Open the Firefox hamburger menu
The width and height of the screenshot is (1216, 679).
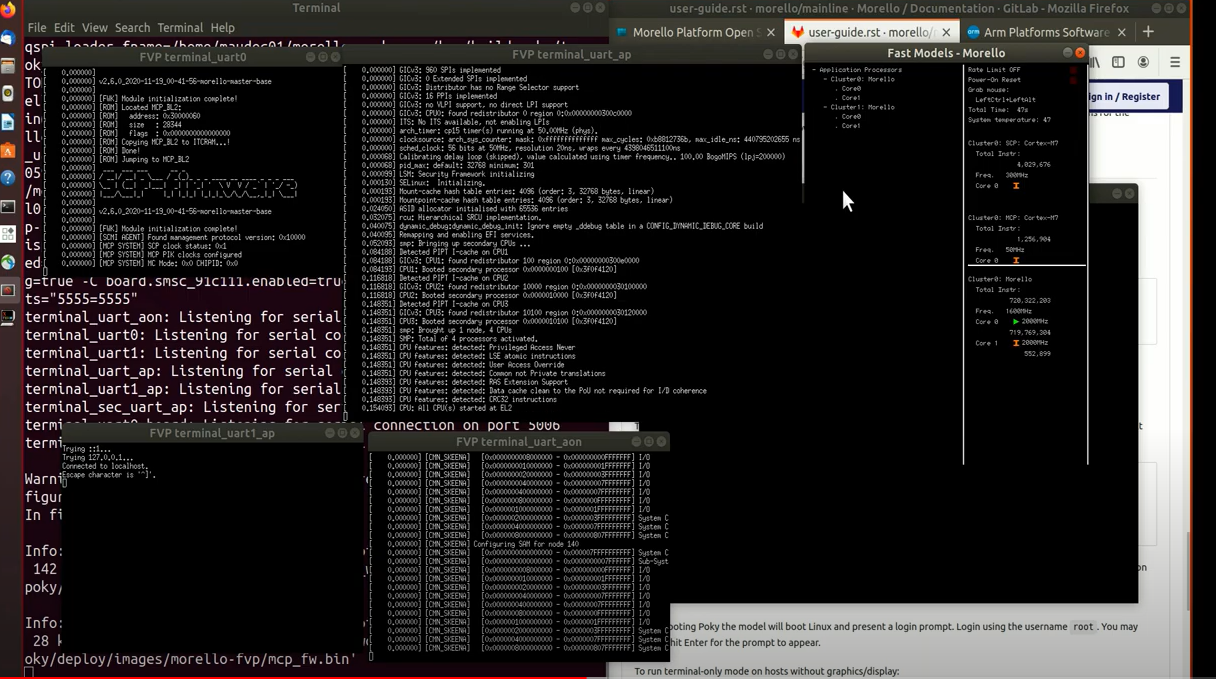(x=1175, y=62)
